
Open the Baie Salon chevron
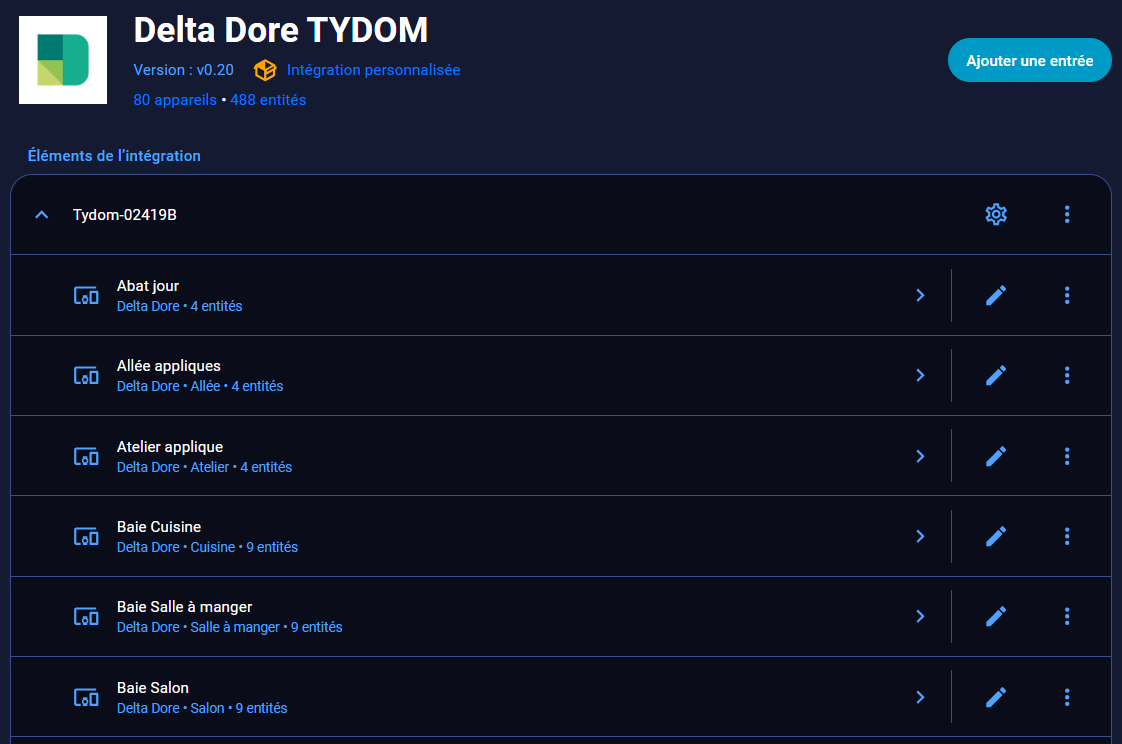click(920, 698)
